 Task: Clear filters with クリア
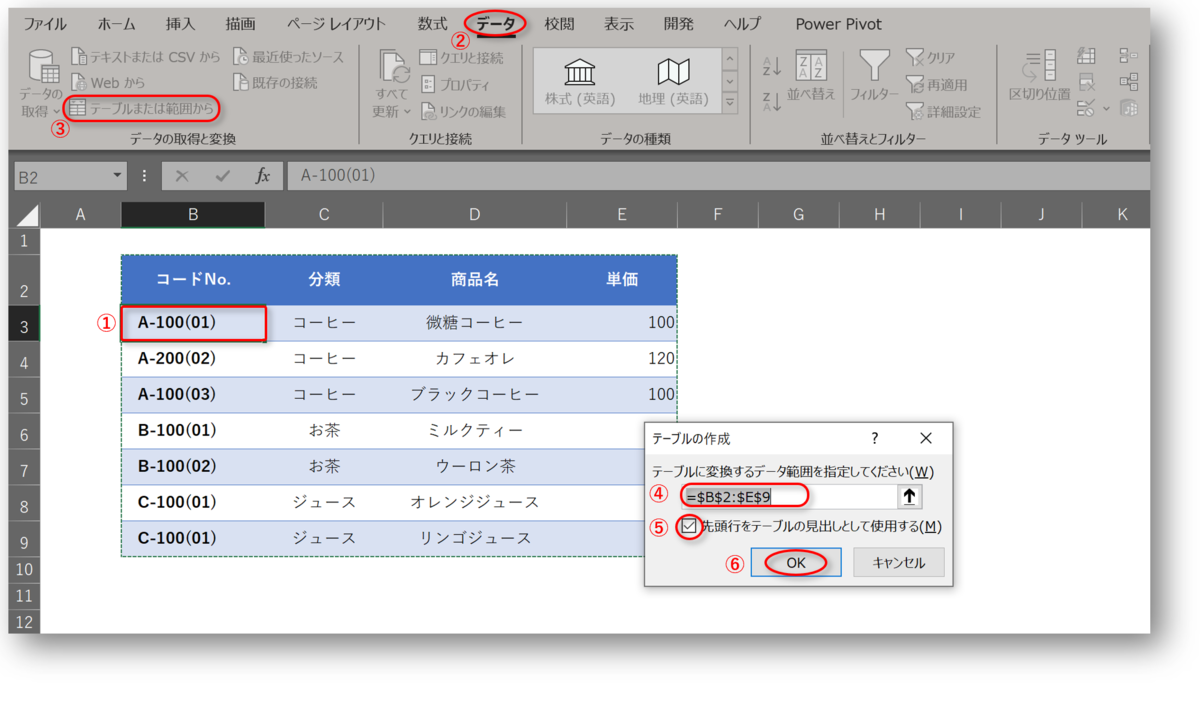(931, 57)
